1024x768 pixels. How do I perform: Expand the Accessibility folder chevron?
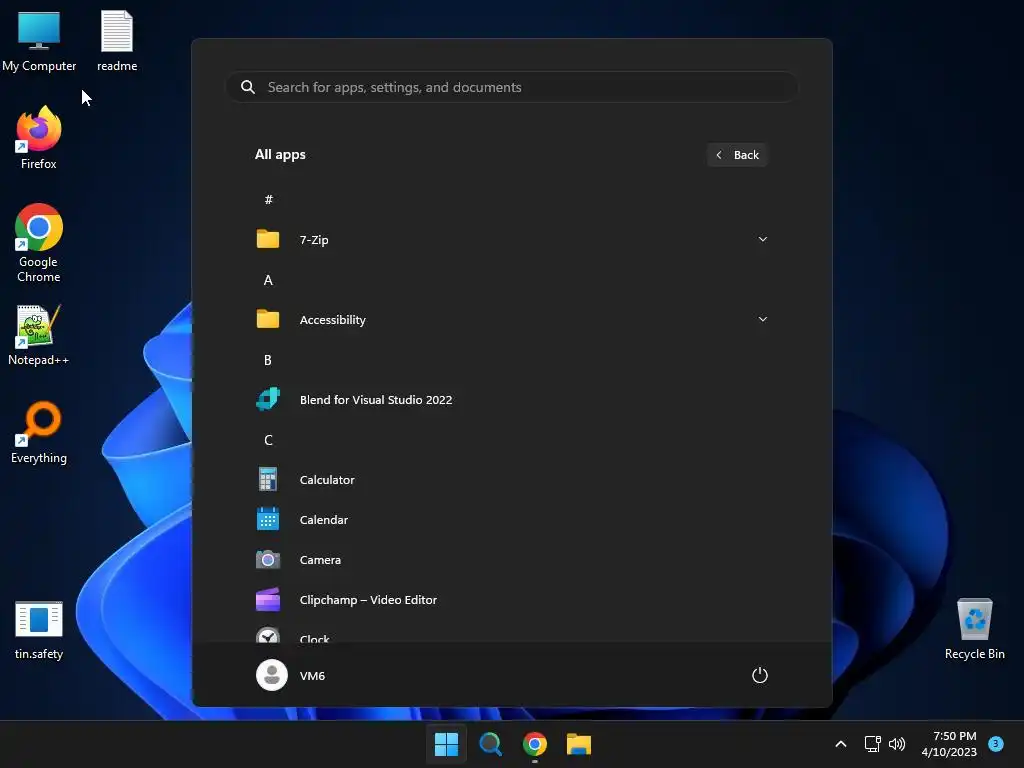[x=762, y=319]
